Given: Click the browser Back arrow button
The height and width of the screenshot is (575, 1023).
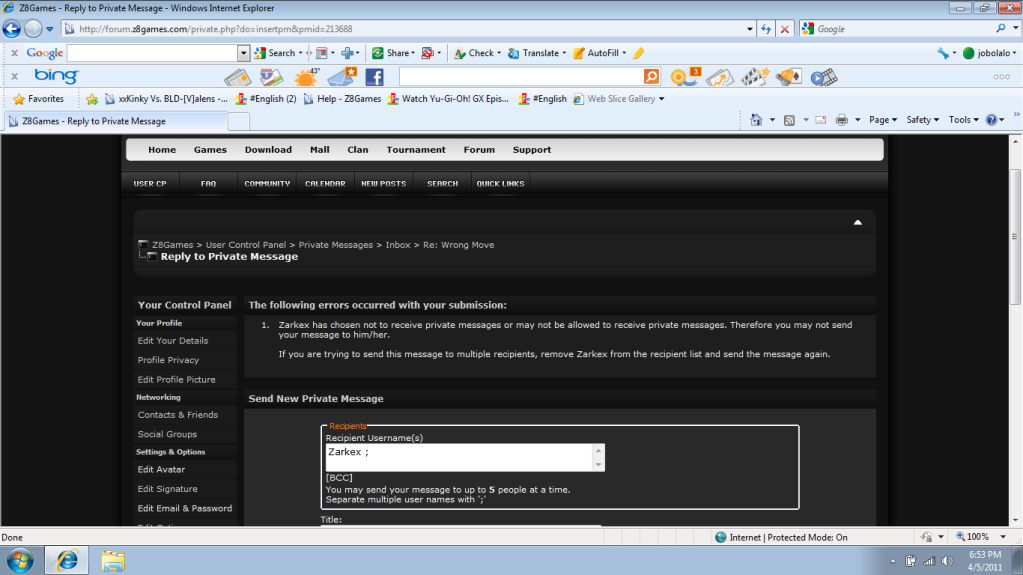Looking at the screenshot, I should (x=13, y=29).
